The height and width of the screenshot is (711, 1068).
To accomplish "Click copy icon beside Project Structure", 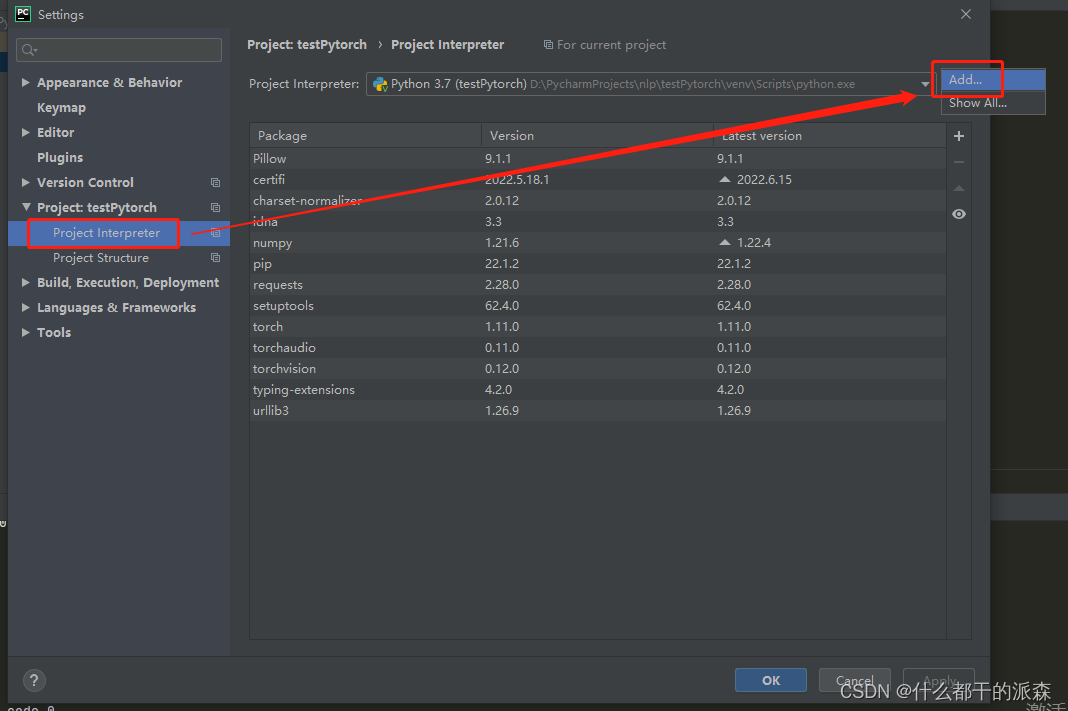I will point(215,257).
